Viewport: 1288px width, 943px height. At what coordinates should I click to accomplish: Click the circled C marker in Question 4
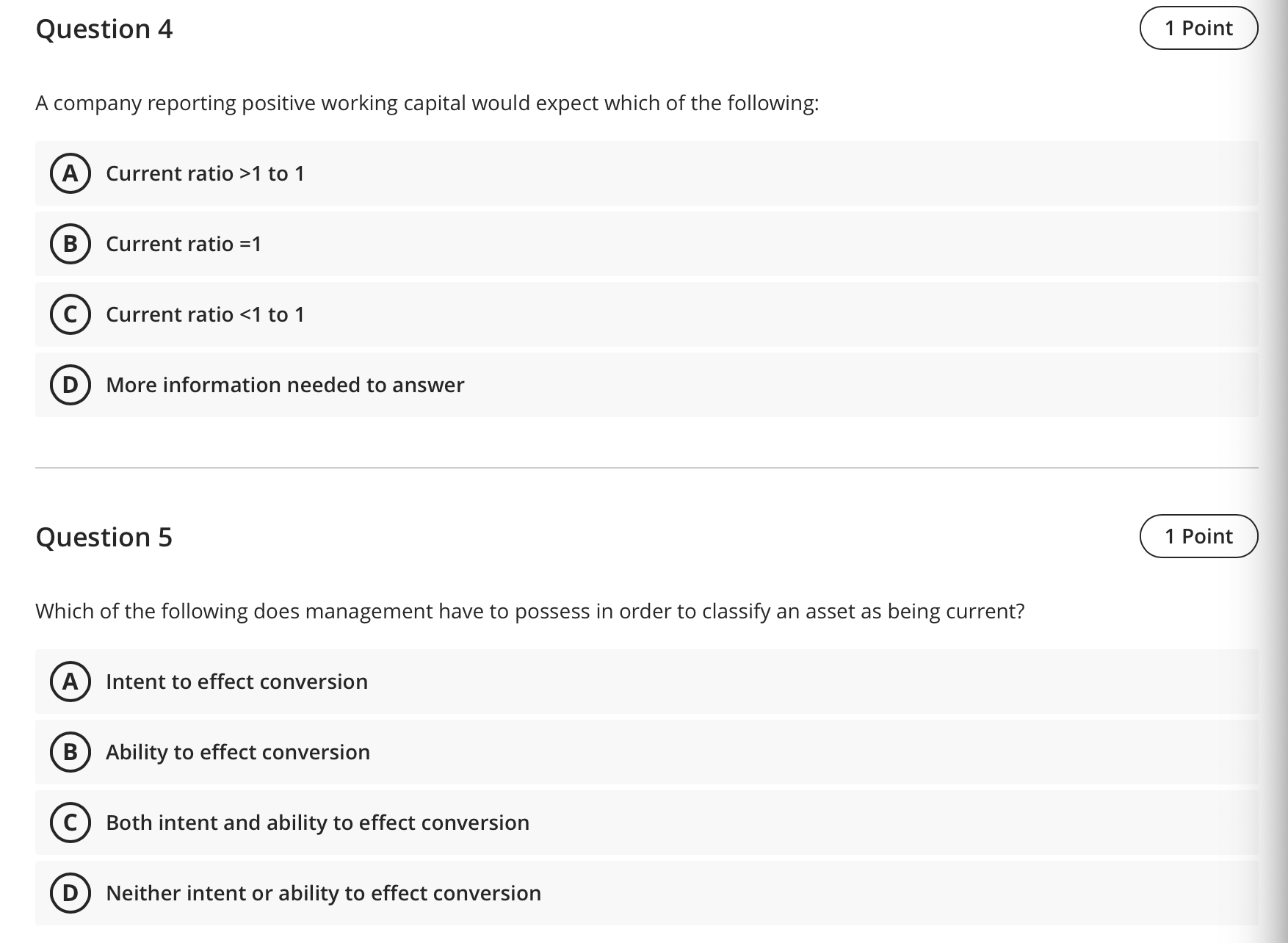click(x=70, y=314)
